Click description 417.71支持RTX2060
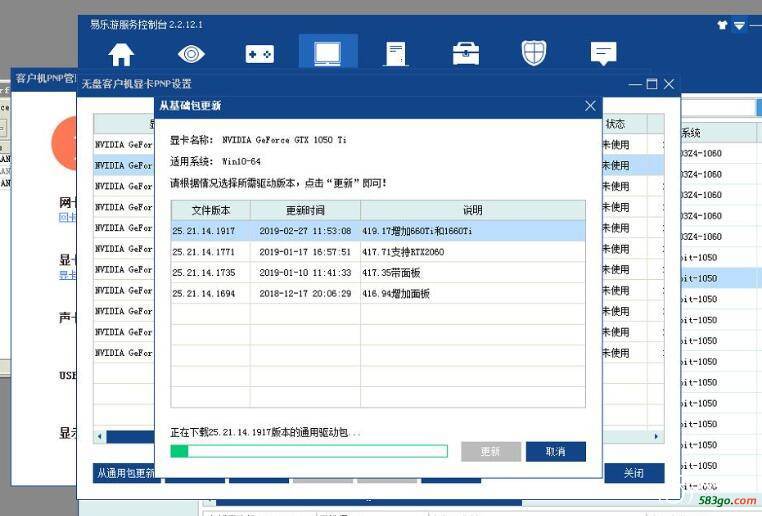This screenshot has width=762, height=516. tap(403, 252)
